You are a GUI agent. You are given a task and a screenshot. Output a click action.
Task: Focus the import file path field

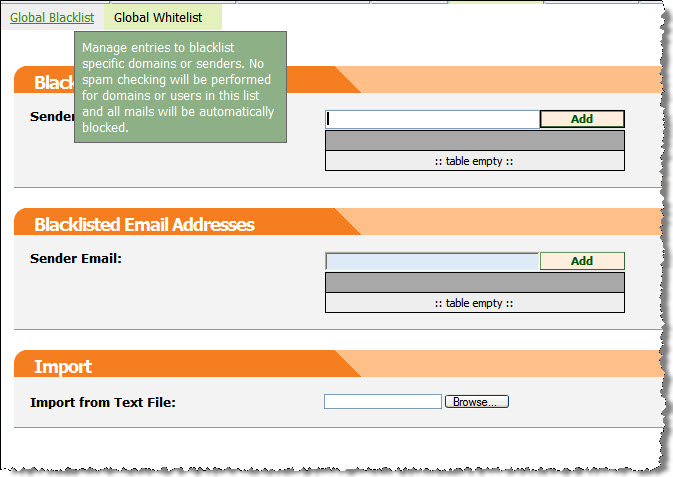click(x=382, y=402)
